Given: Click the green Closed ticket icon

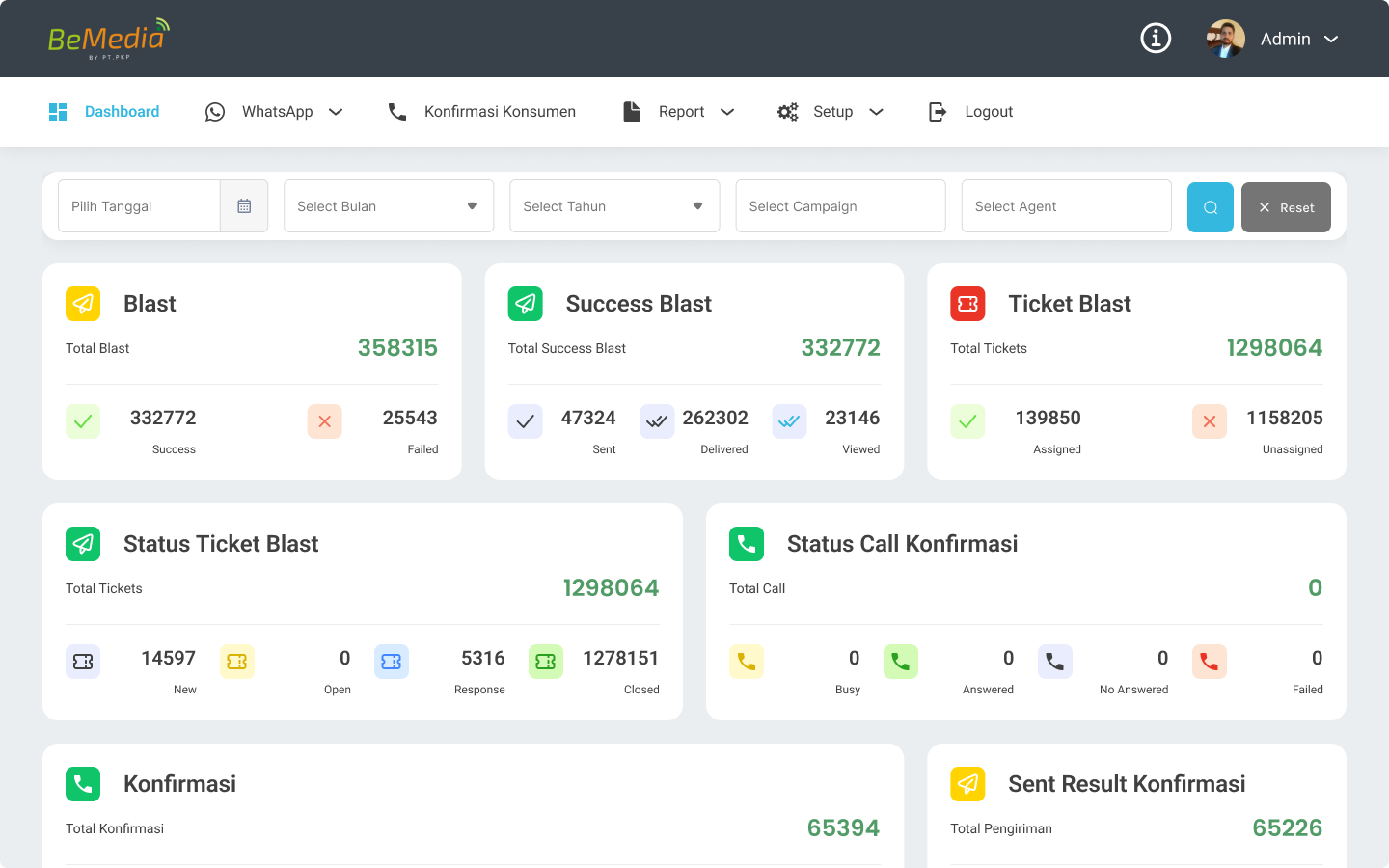Looking at the screenshot, I should (545, 662).
